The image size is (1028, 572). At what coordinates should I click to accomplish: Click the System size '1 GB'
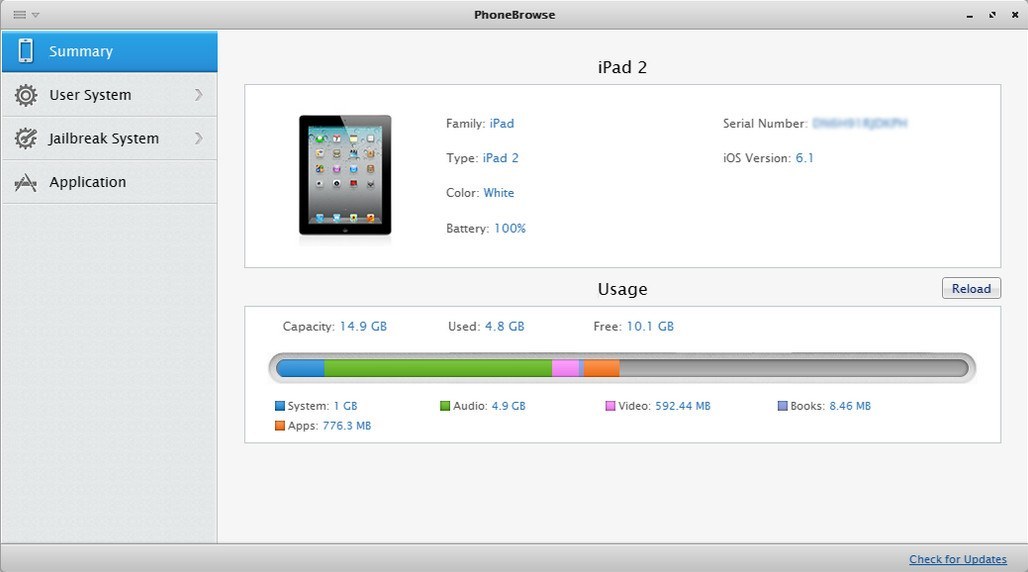pyautogui.click(x=346, y=406)
